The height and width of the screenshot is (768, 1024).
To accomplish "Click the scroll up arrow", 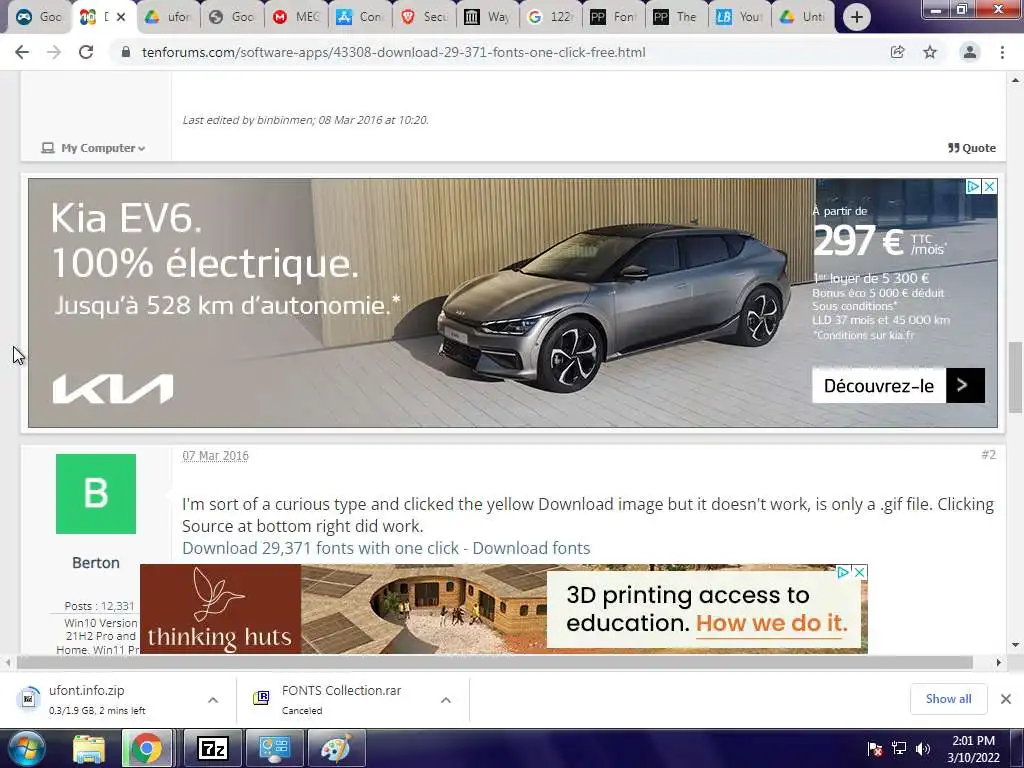I will (1015, 81).
